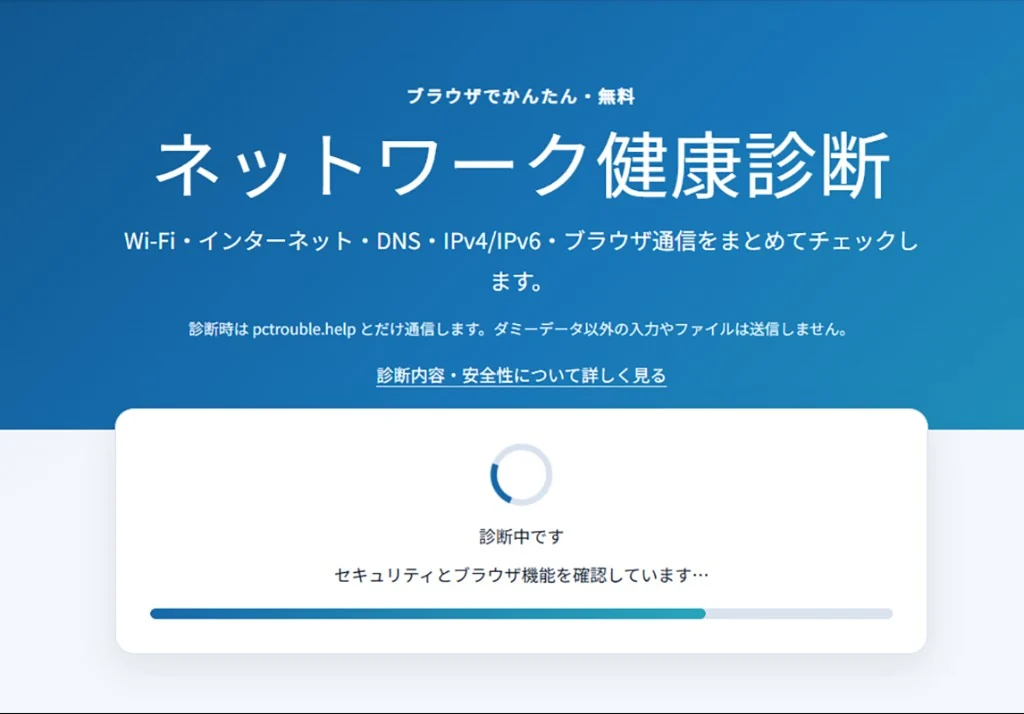The width and height of the screenshot is (1024, 714).
Task: Click the Wi-Fi・インターネット・DNS description text
Action: tap(521, 261)
